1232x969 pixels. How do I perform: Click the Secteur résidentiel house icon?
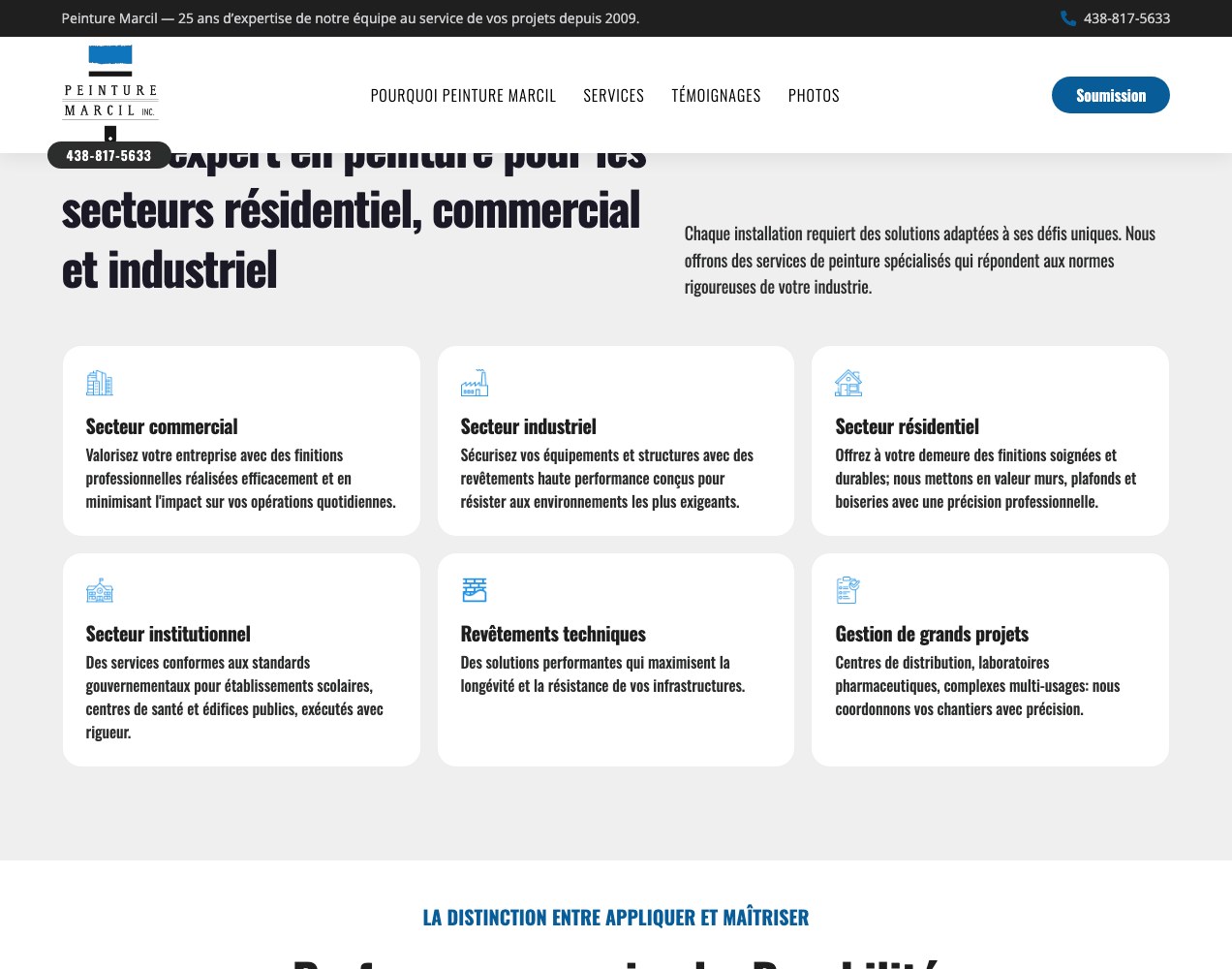[848, 383]
